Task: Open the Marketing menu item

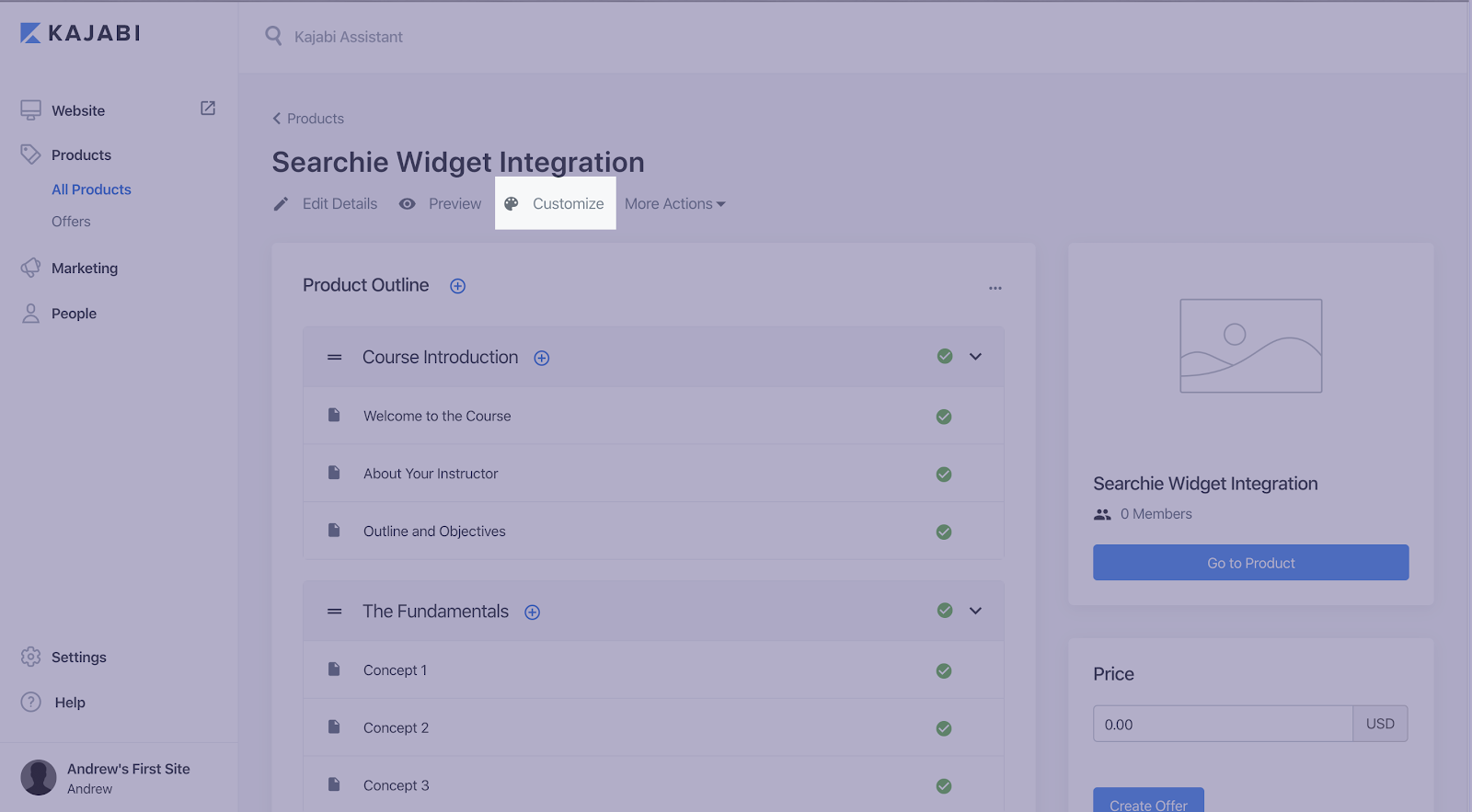Action: tap(85, 268)
